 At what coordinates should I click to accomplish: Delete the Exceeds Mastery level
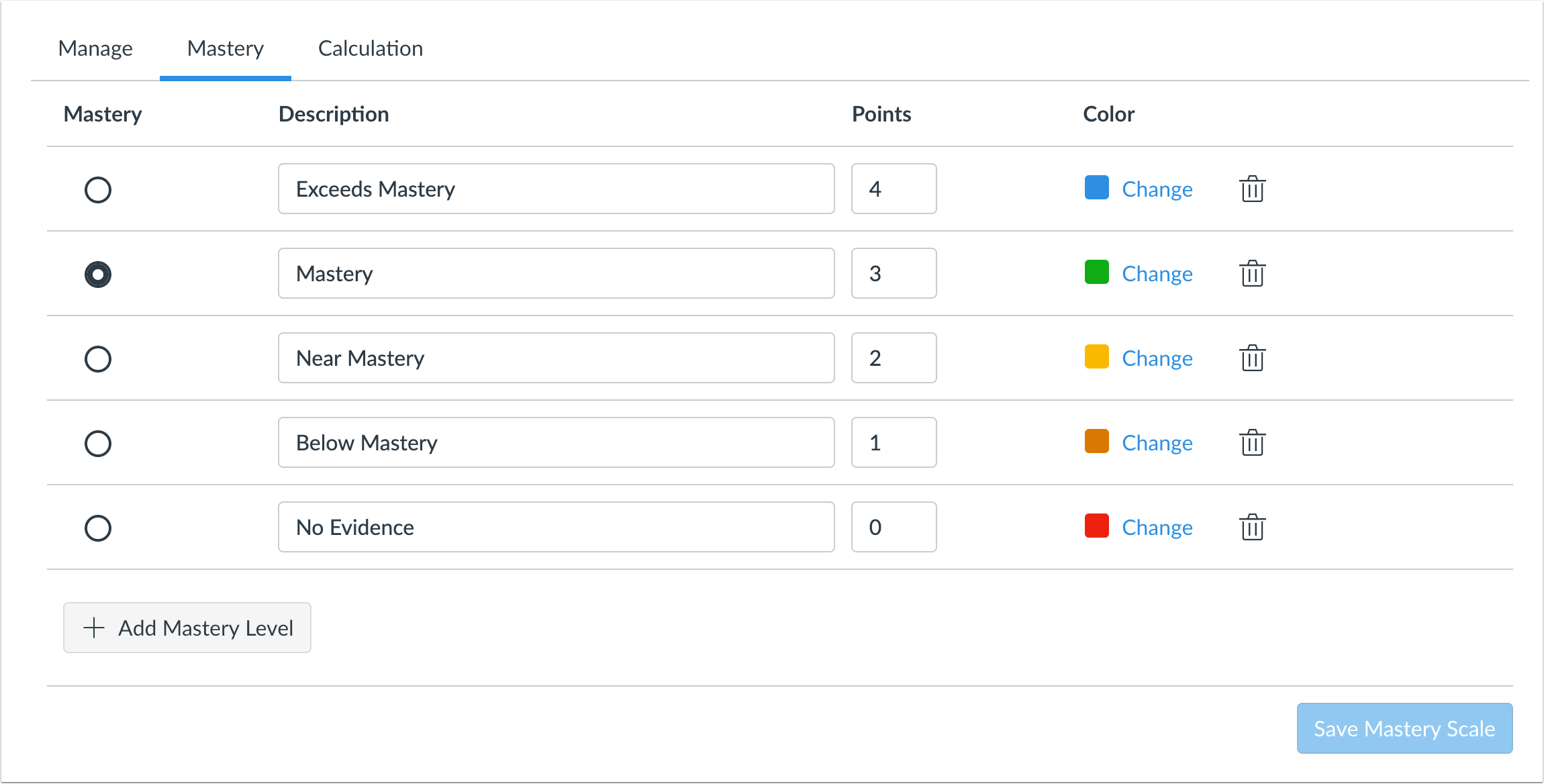tap(1251, 189)
